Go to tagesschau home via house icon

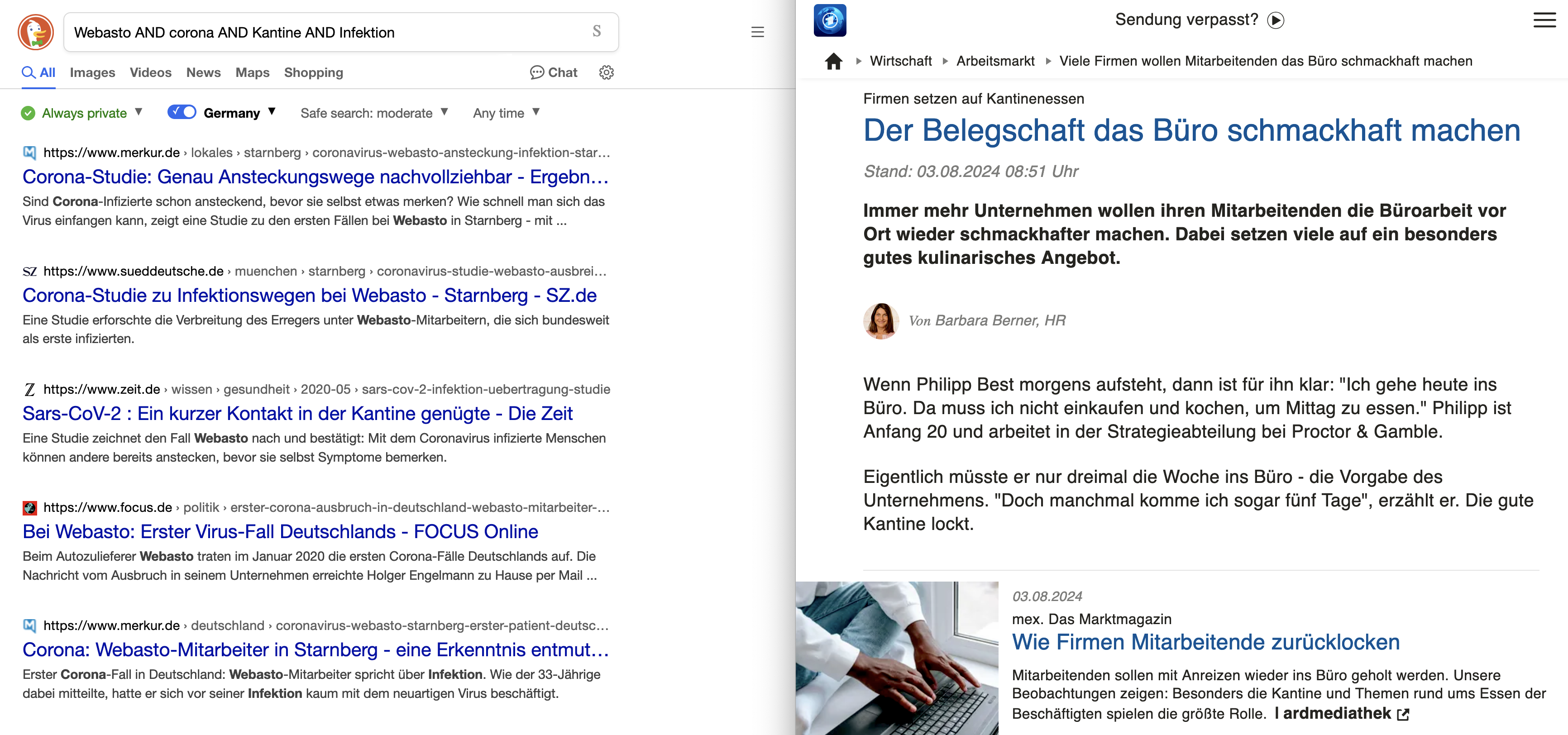(x=833, y=61)
